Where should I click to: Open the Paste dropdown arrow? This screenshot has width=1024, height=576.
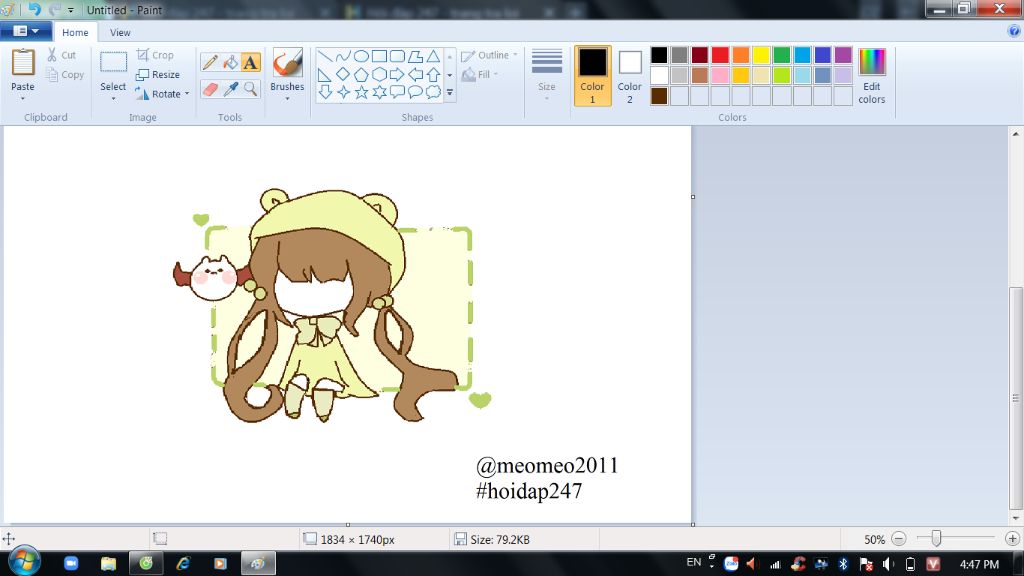point(23,99)
